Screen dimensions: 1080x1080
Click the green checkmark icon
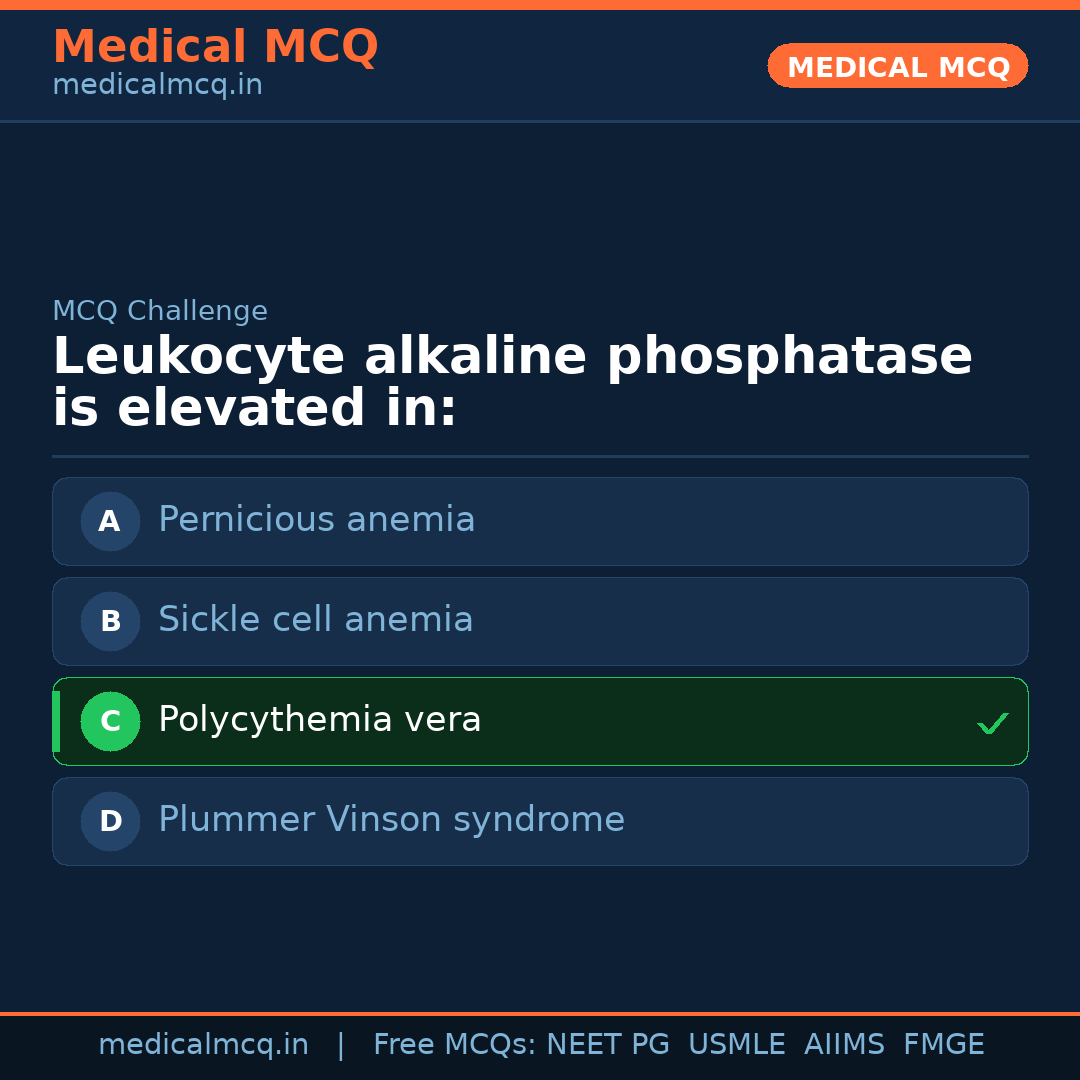[x=992, y=723]
